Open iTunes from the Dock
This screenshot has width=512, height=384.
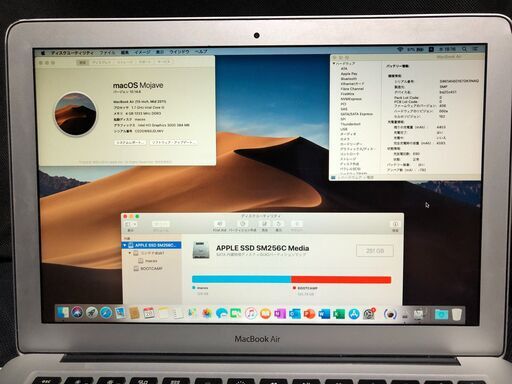pos(251,314)
